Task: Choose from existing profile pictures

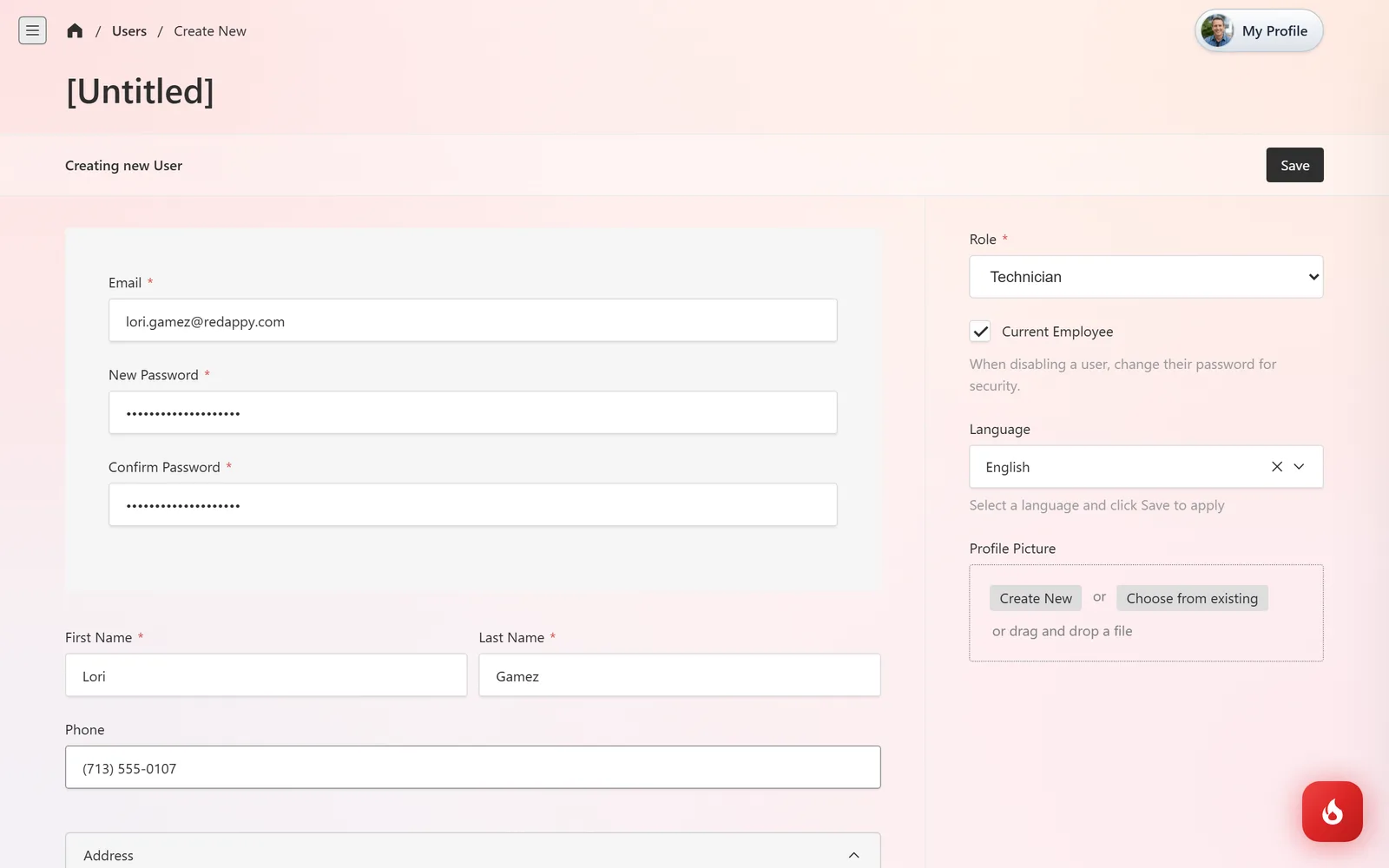Action: [1192, 598]
